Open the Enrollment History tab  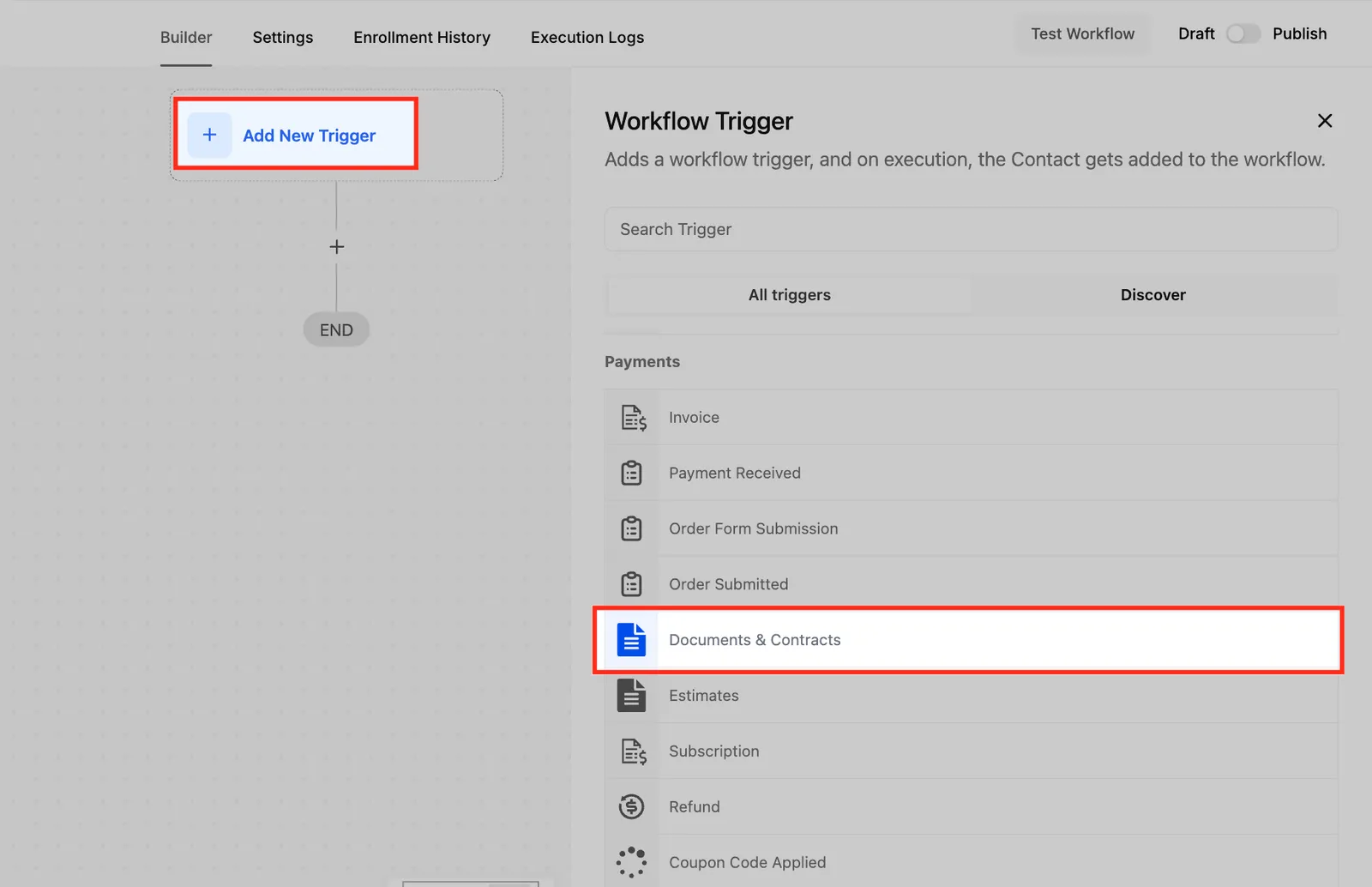click(422, 37)
